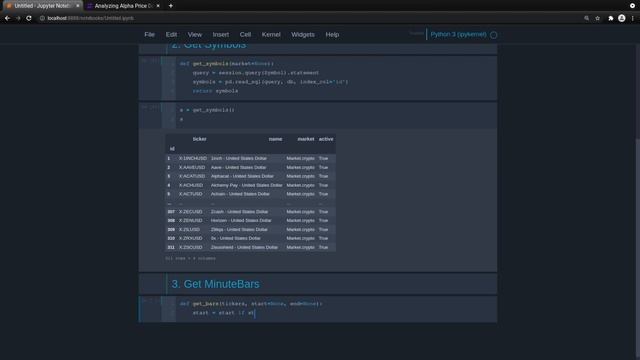
Task: Open the View menu
Action: click(195, 35)
